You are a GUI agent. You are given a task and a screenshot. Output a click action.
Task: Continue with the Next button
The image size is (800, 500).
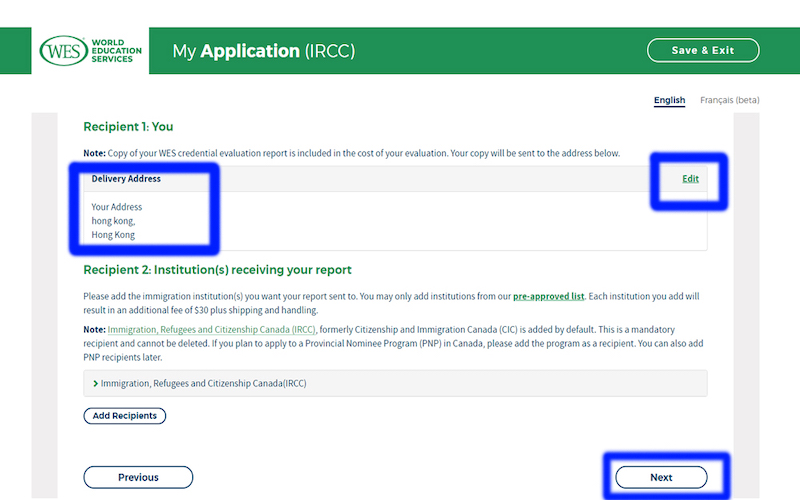661,477
